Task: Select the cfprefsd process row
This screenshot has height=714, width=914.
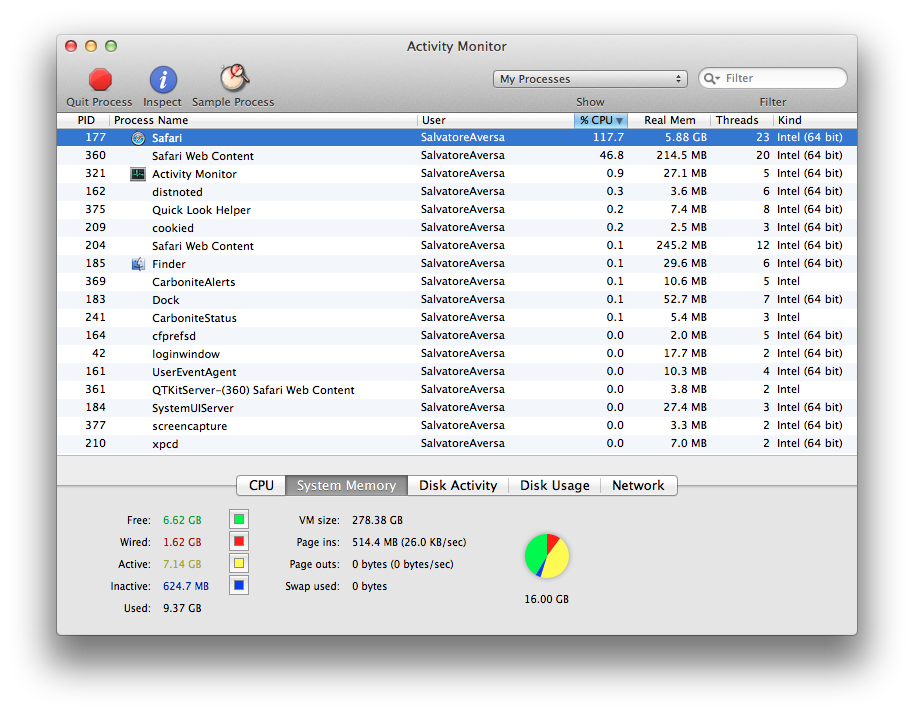Action: coord(457,336)
